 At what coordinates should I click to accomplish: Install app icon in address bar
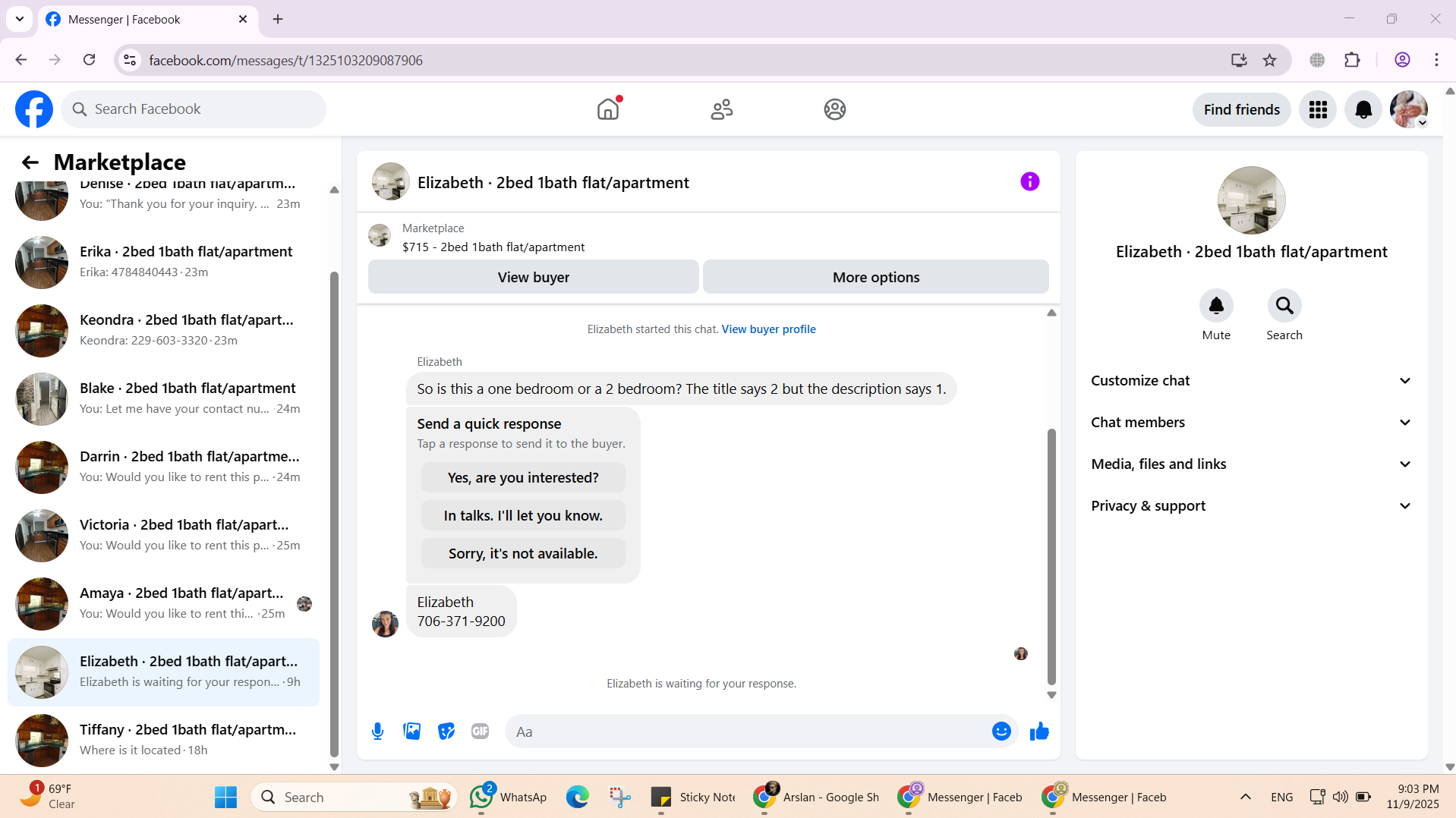click(1239, 60)
